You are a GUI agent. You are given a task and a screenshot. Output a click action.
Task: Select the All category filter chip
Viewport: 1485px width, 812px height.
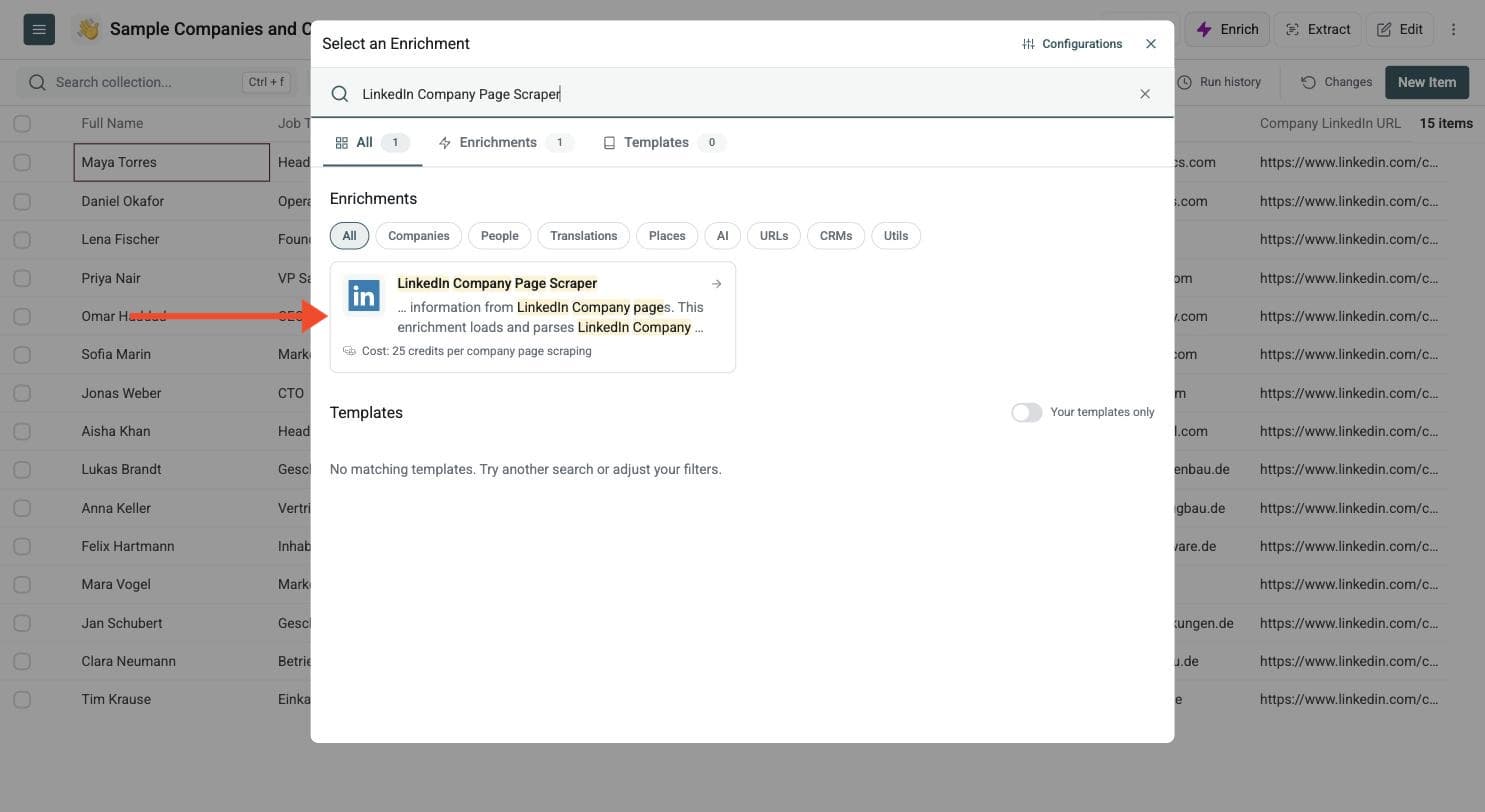[349, 236]
